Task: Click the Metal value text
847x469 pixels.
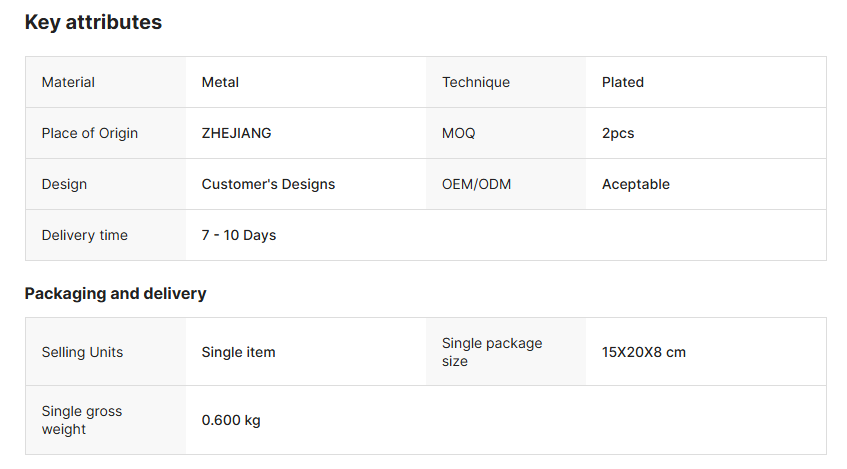Action: 220,82
